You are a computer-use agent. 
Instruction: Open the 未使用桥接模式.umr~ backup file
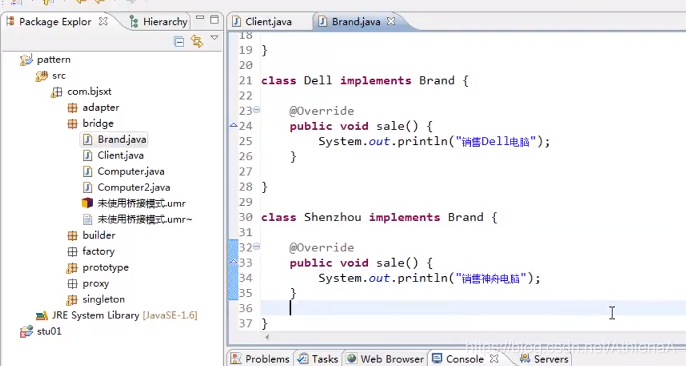144,219
